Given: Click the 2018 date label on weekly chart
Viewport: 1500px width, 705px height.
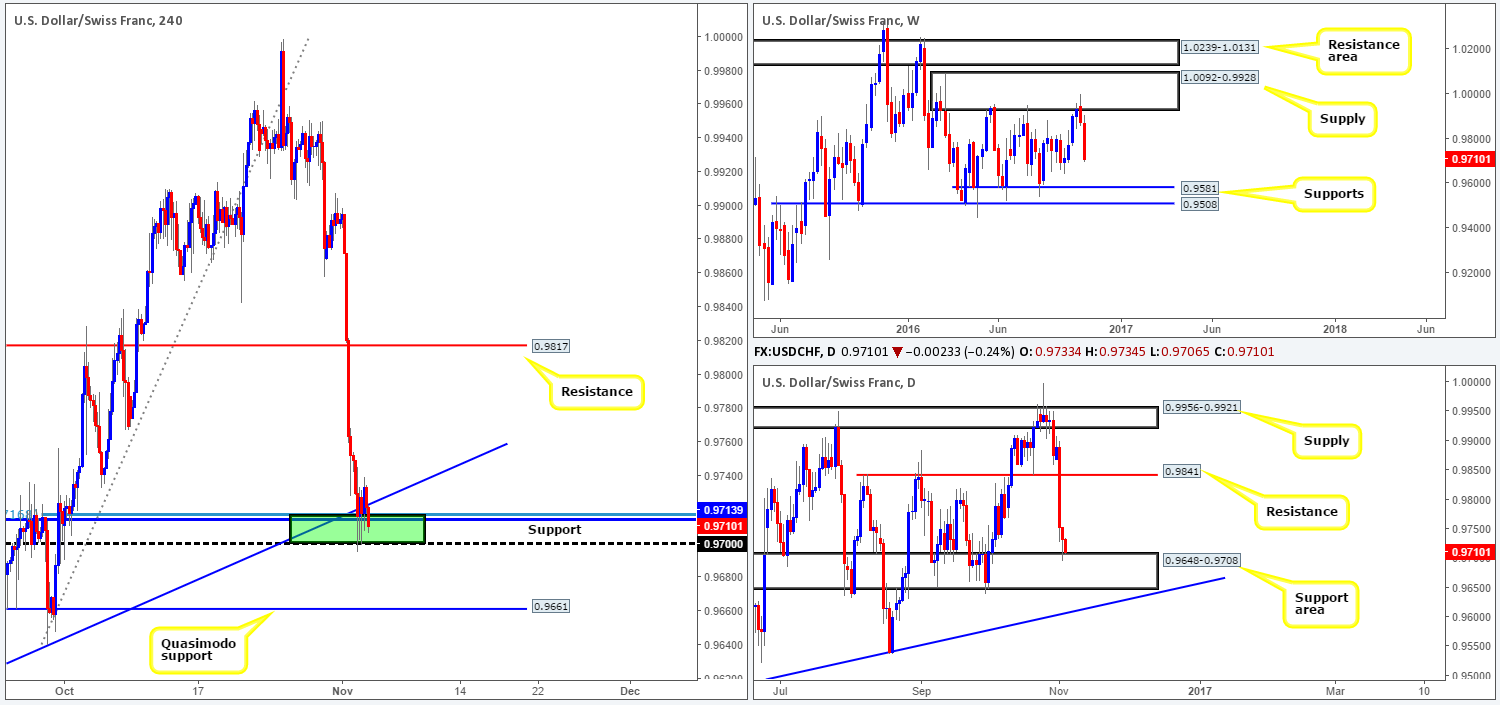Looking at the screenshot, I should click(x=1335, y=329).
